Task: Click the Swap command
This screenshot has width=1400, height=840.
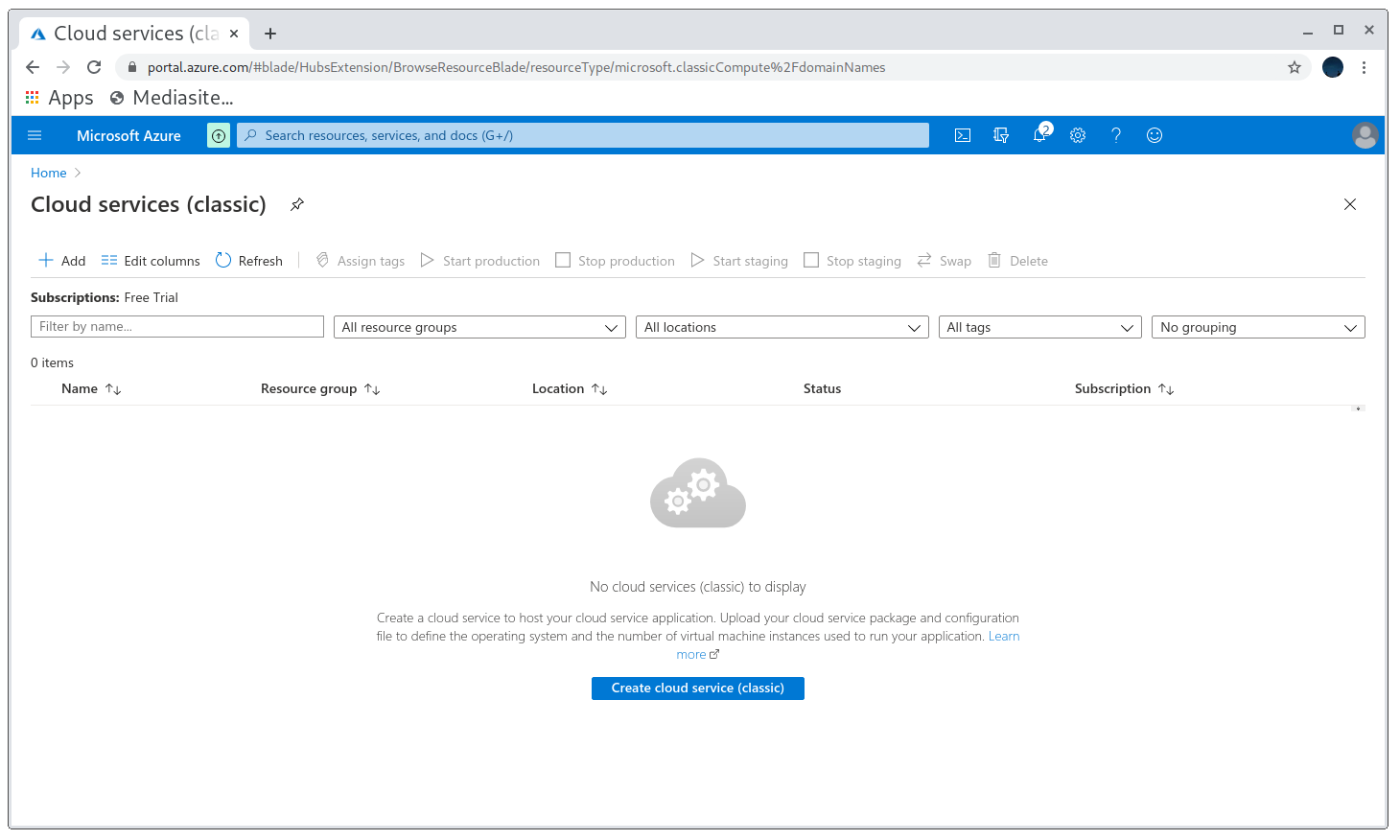Action: point(945,261)
